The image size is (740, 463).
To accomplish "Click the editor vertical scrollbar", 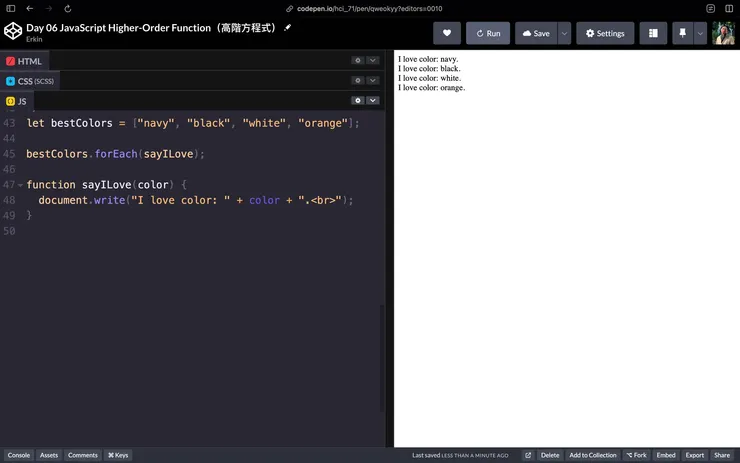I will (382, 359).
